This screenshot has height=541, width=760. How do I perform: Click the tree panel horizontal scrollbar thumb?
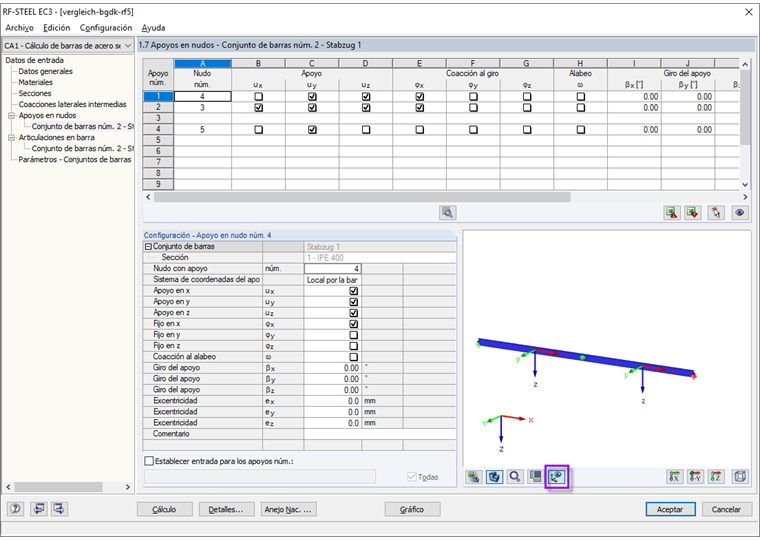(58, 487)
